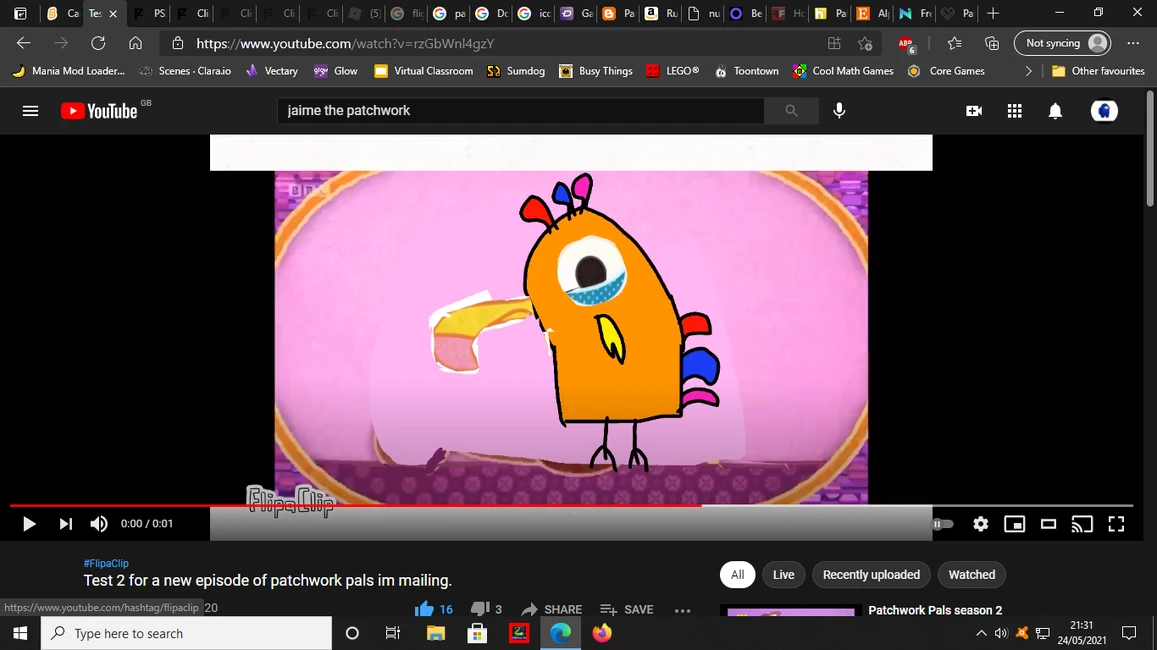Switch to the Recently uploaded filter tab
The width and height of the screenshot is (1157, 650).
[x=870, y=574]
